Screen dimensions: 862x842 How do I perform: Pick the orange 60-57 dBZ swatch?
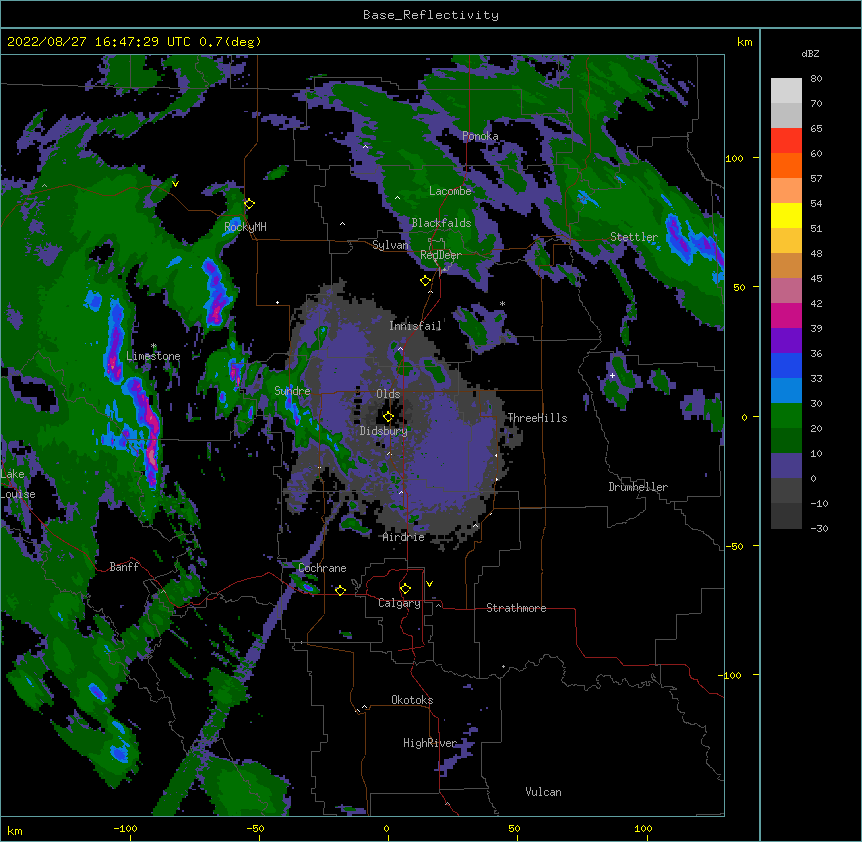[x=786, y=165]
